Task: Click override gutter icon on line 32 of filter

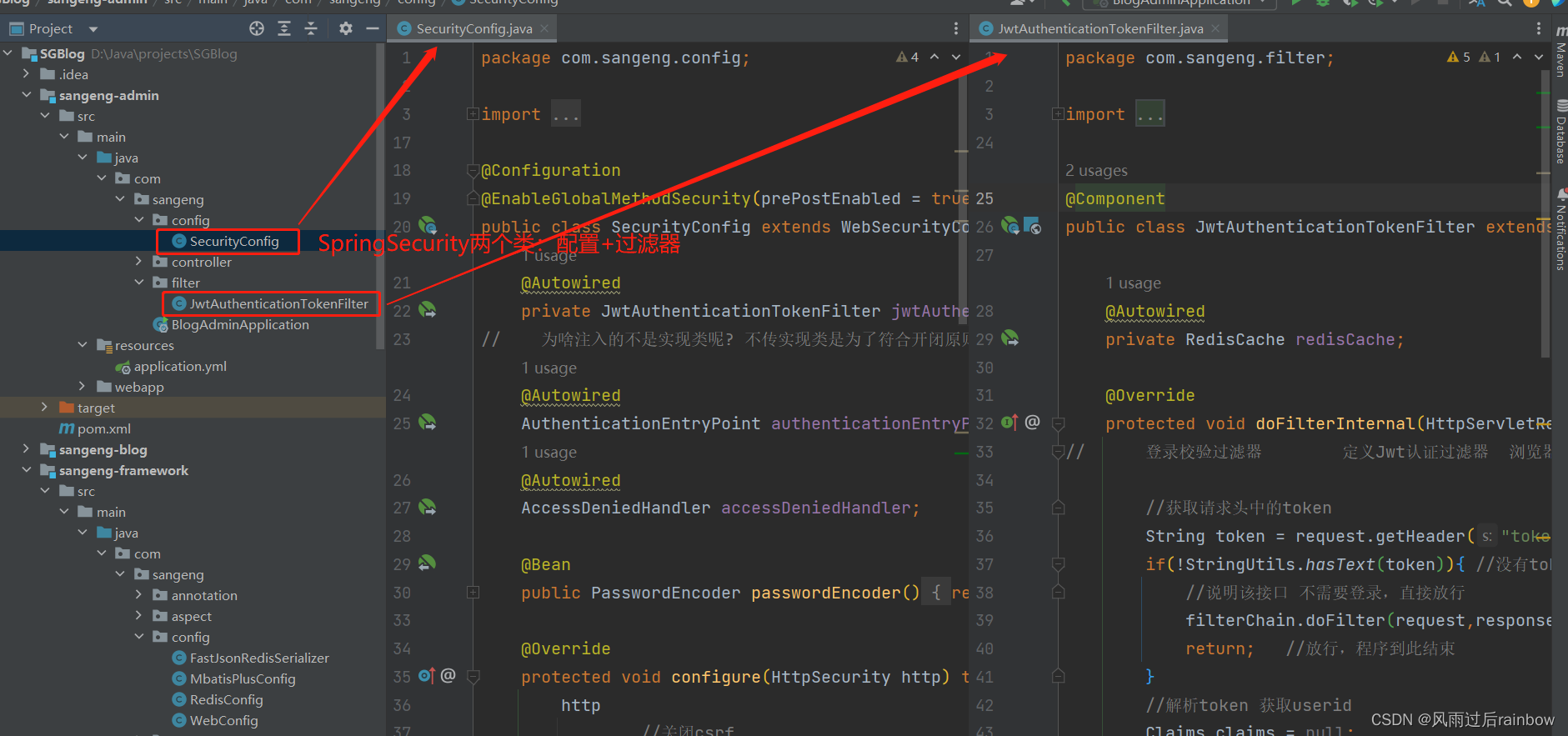Action: [1009, 423]
